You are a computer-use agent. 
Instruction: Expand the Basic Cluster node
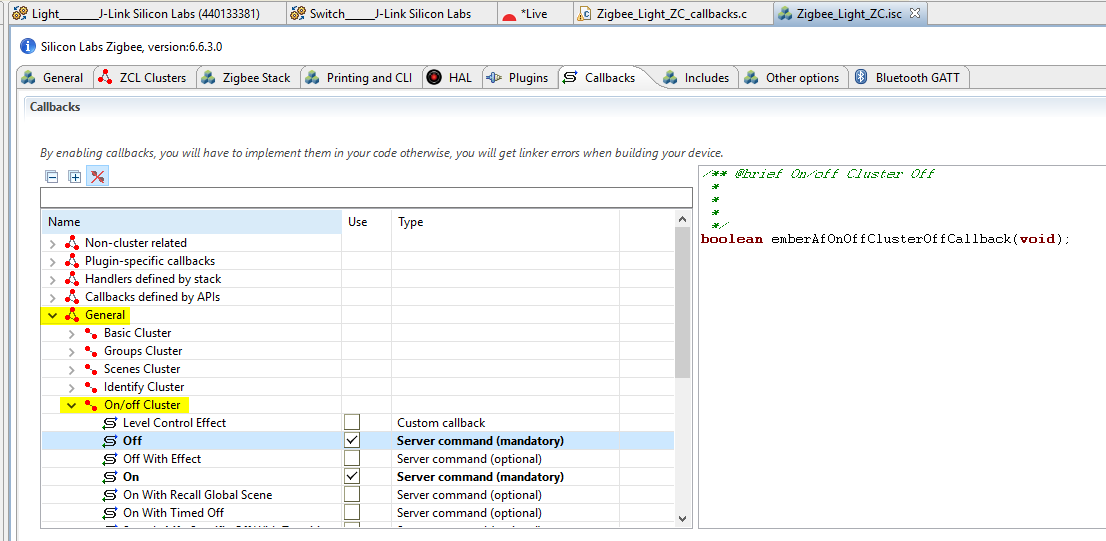[71, 333]
